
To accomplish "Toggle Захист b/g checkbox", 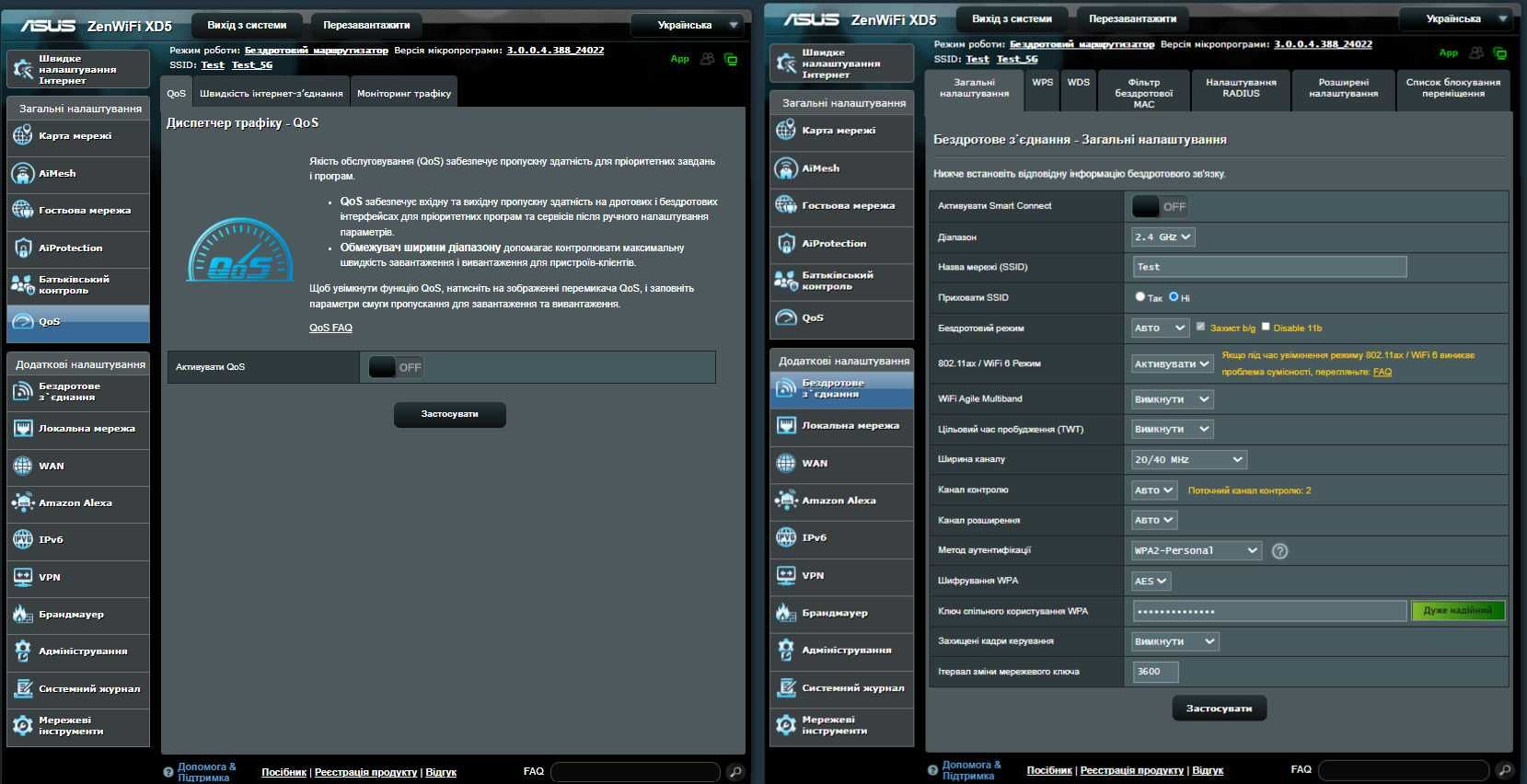I will (x=1200, y=327).
